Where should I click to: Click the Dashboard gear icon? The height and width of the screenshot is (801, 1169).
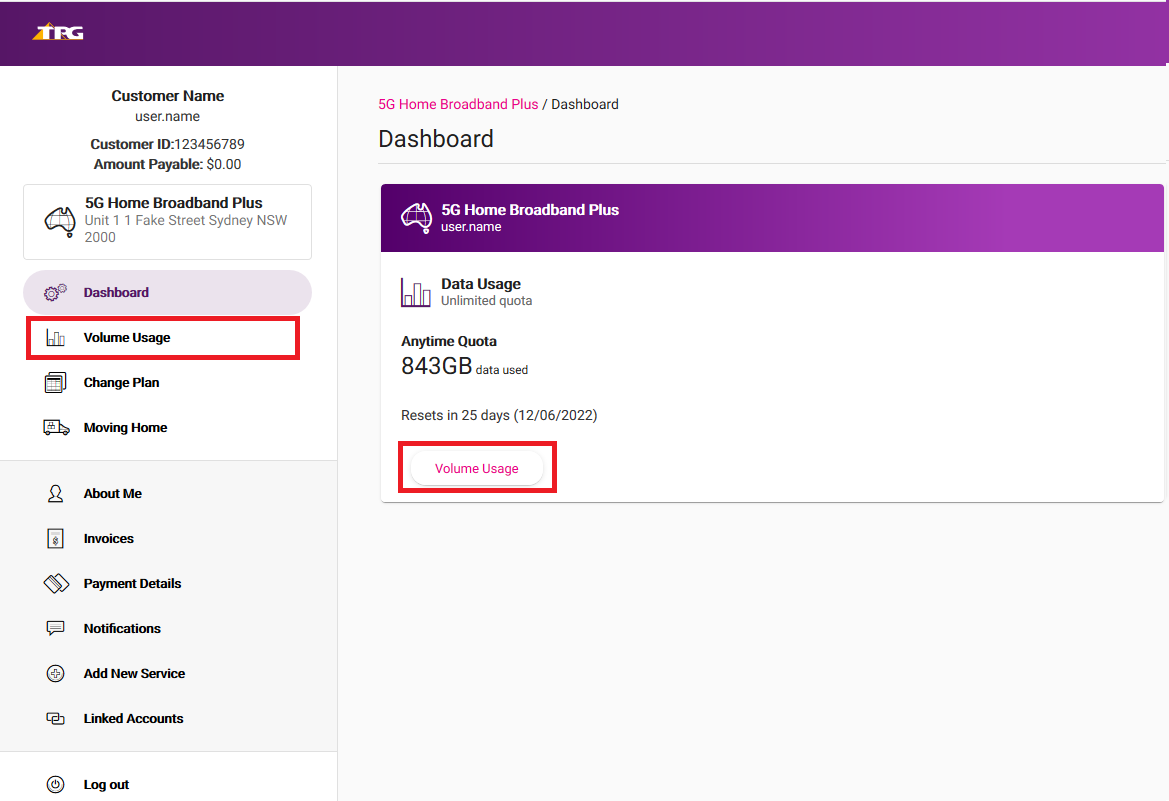tap(55, 292)
